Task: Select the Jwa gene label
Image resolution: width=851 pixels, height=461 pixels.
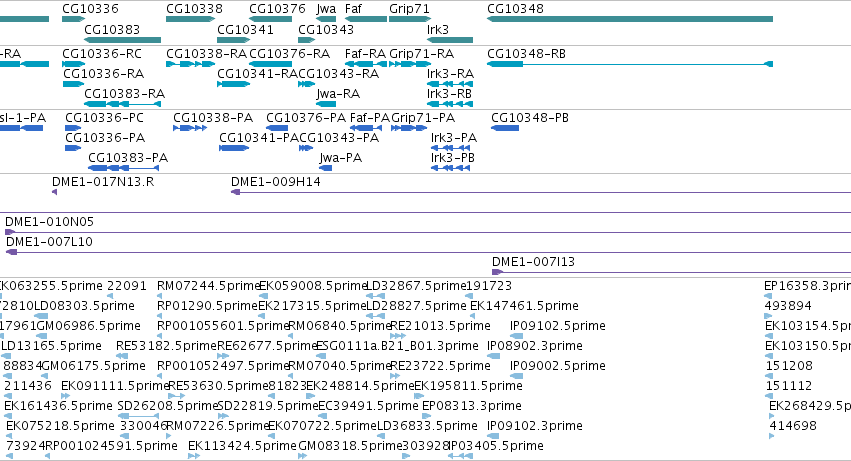Action: tap(326, 9)
